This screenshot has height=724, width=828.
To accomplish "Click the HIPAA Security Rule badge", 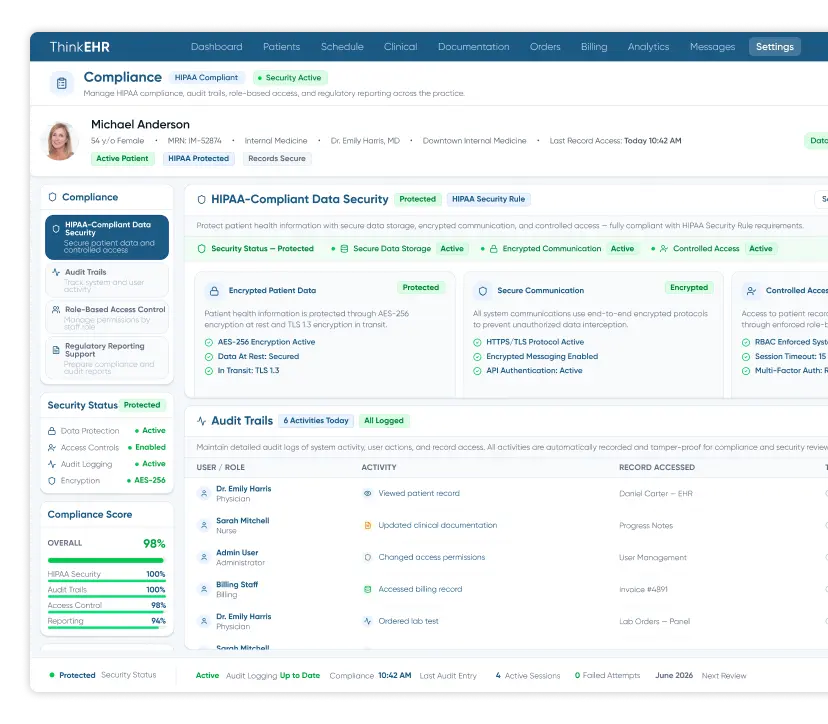I will [x=488, y=199].
